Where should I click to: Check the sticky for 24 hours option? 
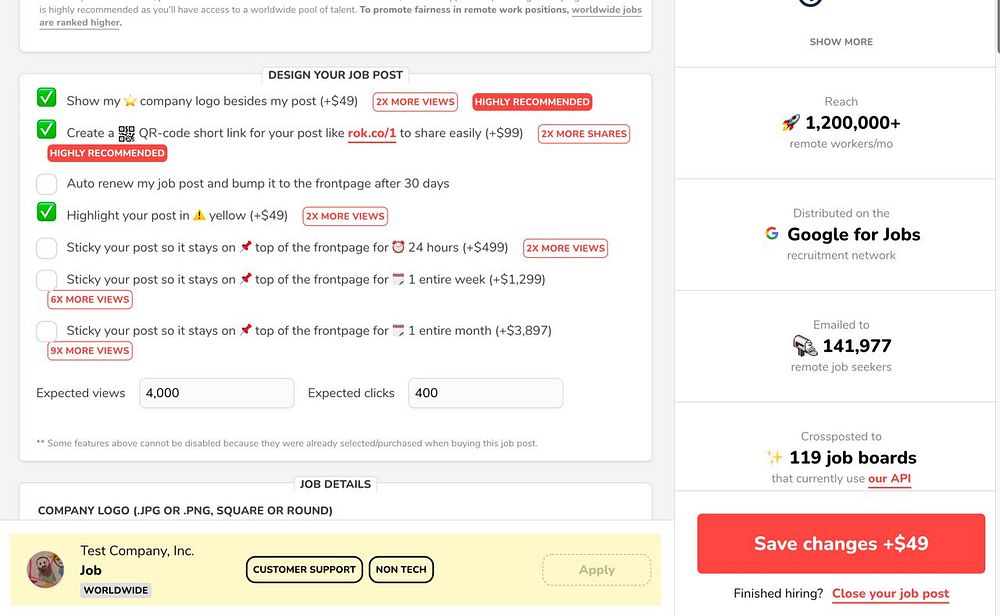(47, 248)
